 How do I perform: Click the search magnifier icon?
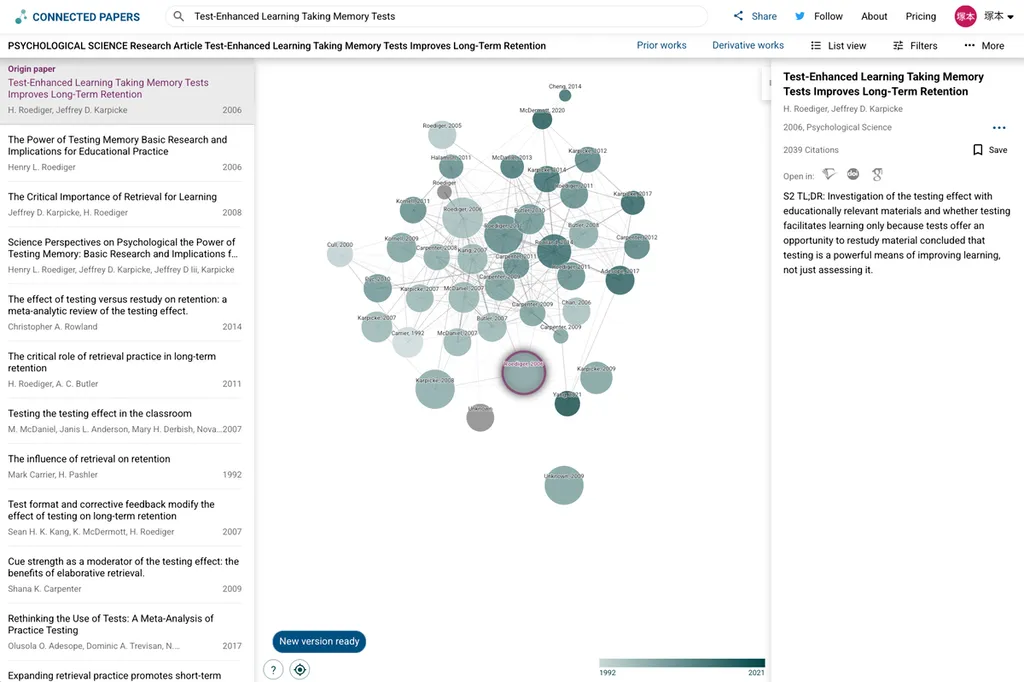[179, 17]
